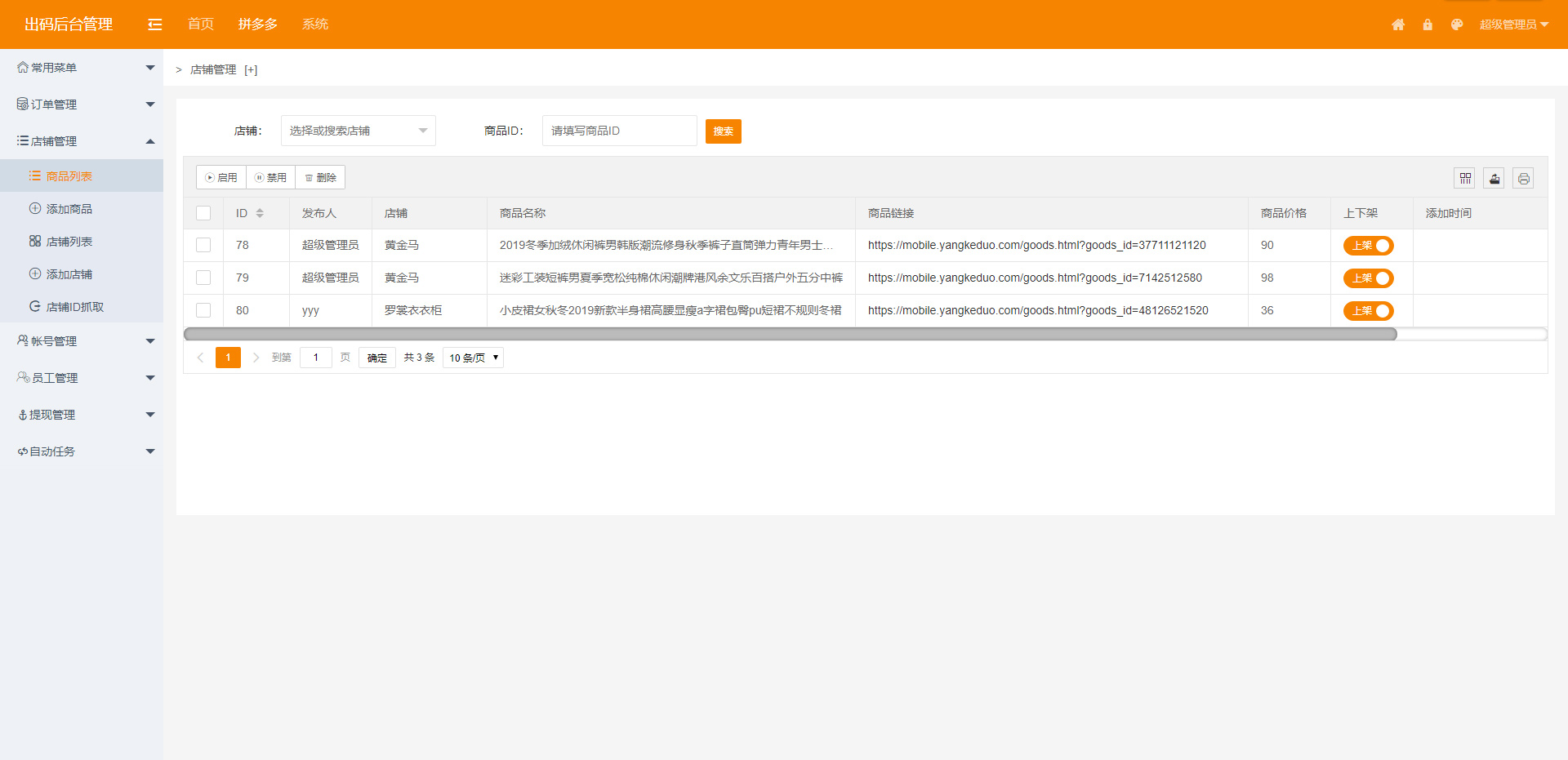
Task: Check the box for row ID 78
Action: coord(203,245)
